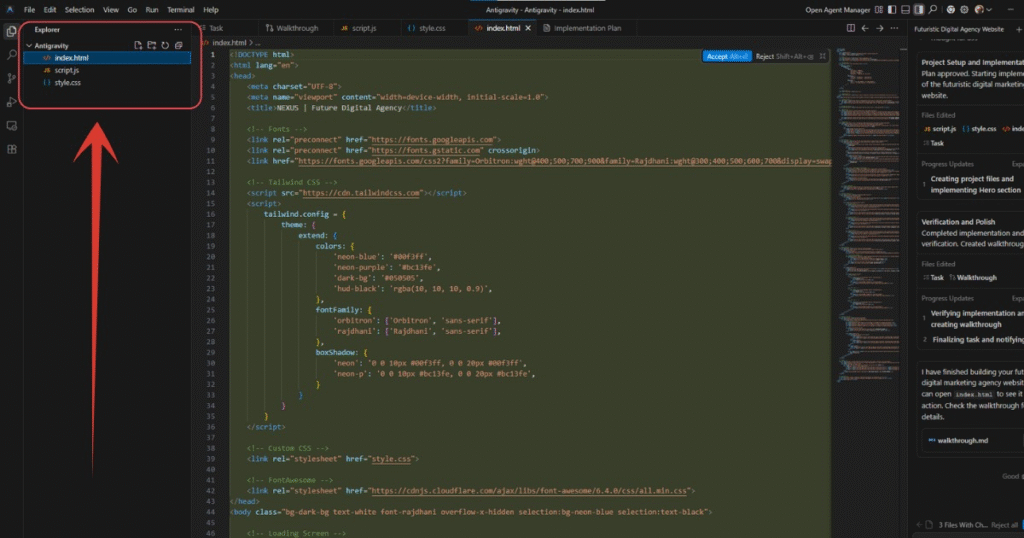Refresh the Explorer file tree
This screenshot has width=1024, height=538.
pos(165,46)
